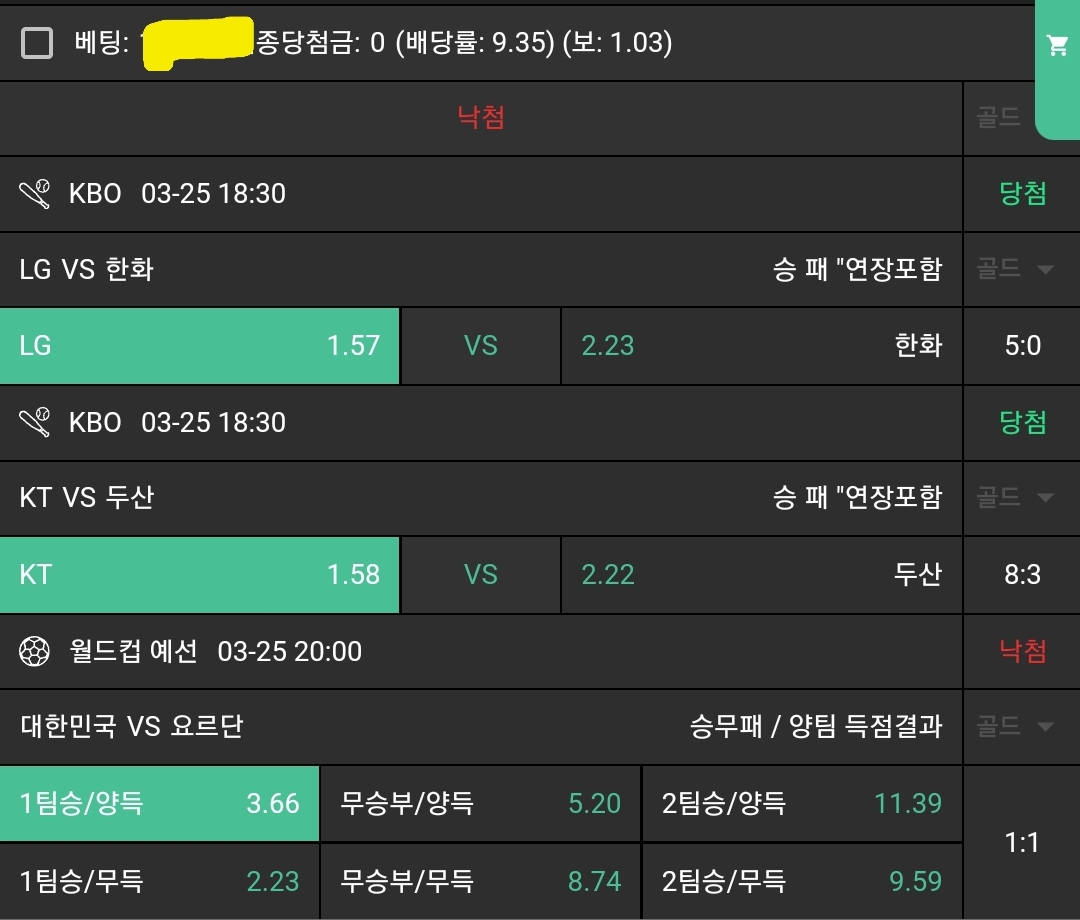
Task: Open the shopping cart icon
Action: point(1056,45)
